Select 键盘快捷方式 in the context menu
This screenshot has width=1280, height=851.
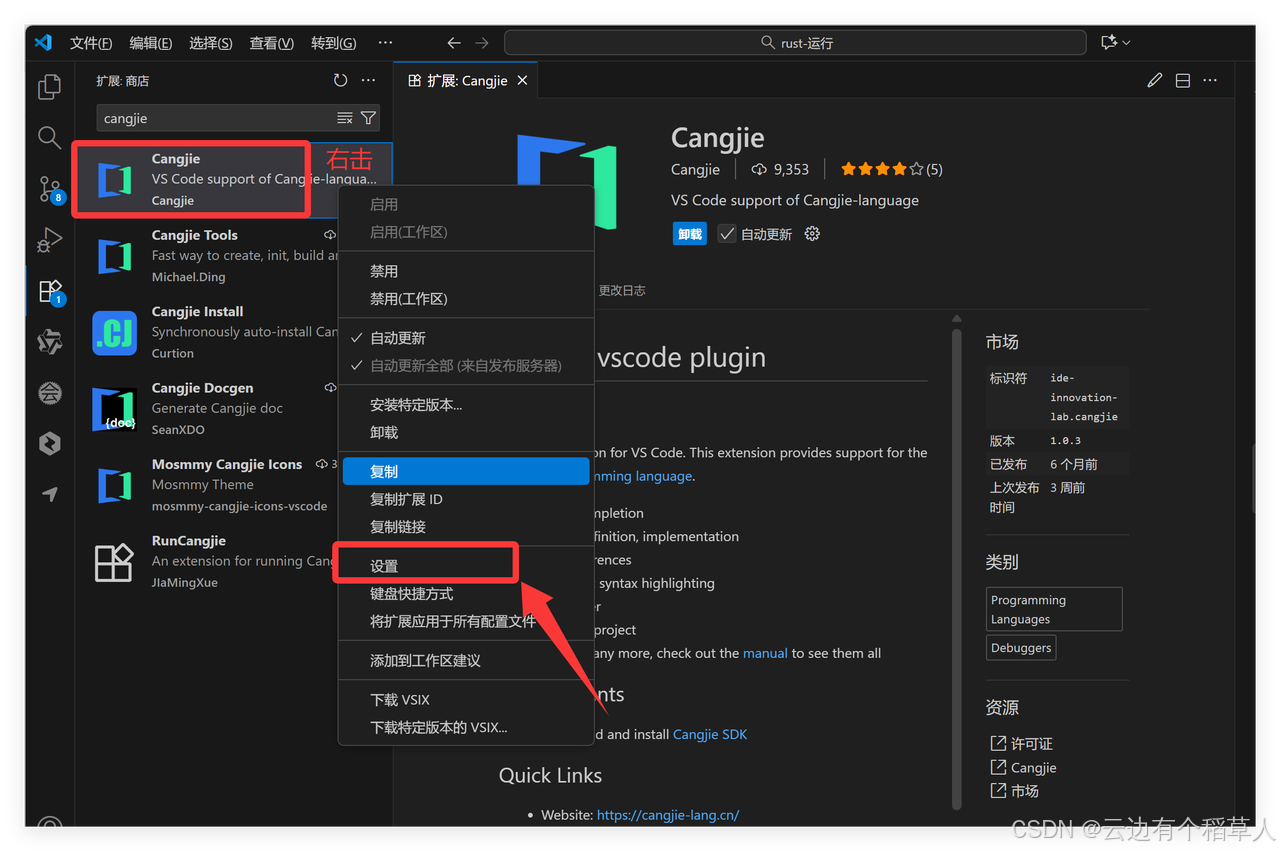(x=466, y=594)
